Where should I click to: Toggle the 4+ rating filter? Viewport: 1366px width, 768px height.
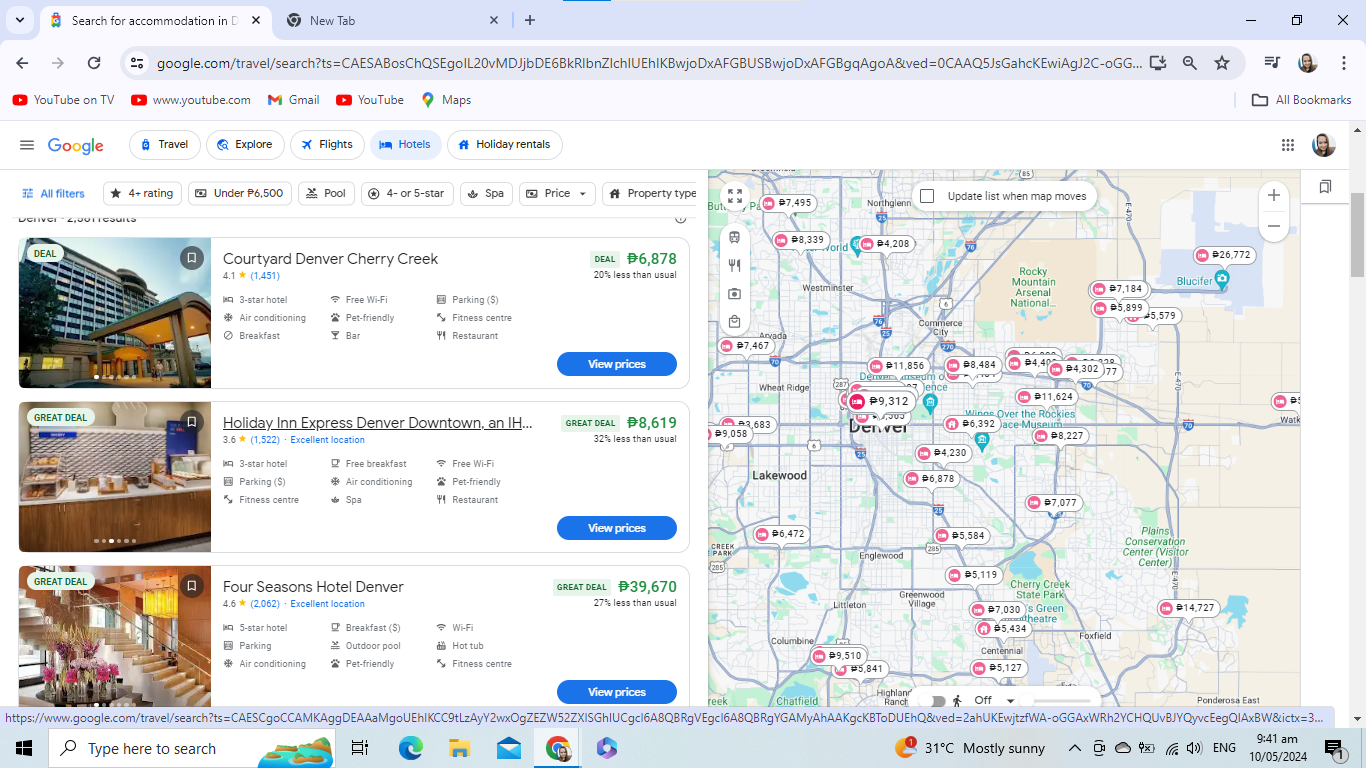point(142,193)
